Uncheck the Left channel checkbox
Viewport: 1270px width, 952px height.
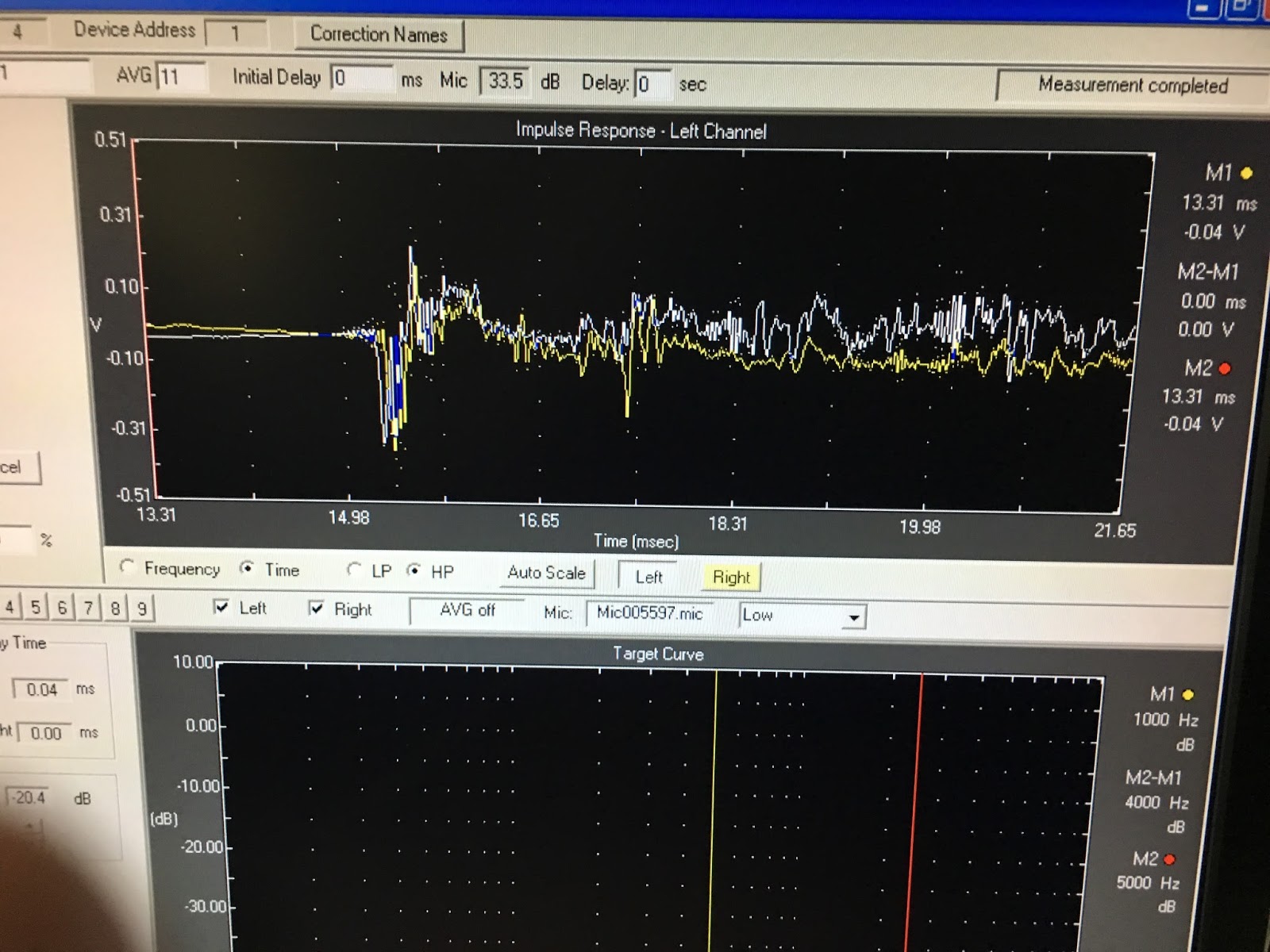pos(223,608)
